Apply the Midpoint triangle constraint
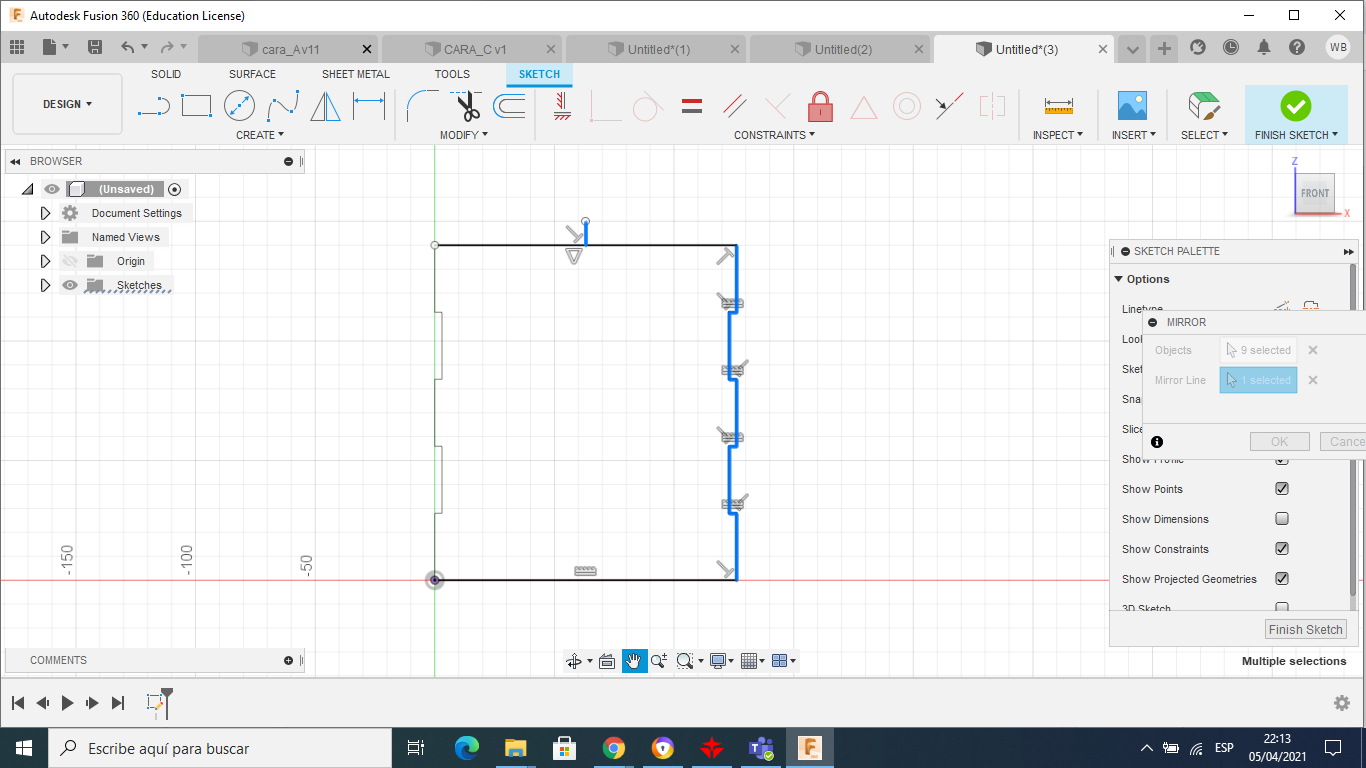Image resolution: width=1366 pixels, height=768 pixels. [x=863, y=107]
